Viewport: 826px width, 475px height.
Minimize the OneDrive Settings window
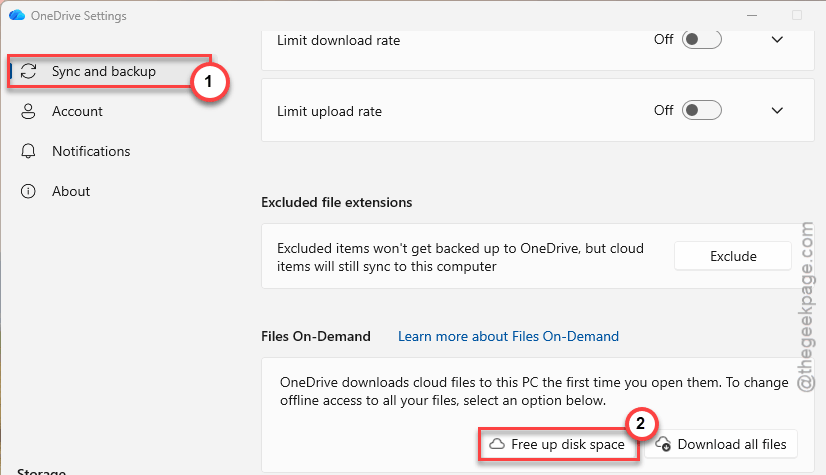pos(752,16)
